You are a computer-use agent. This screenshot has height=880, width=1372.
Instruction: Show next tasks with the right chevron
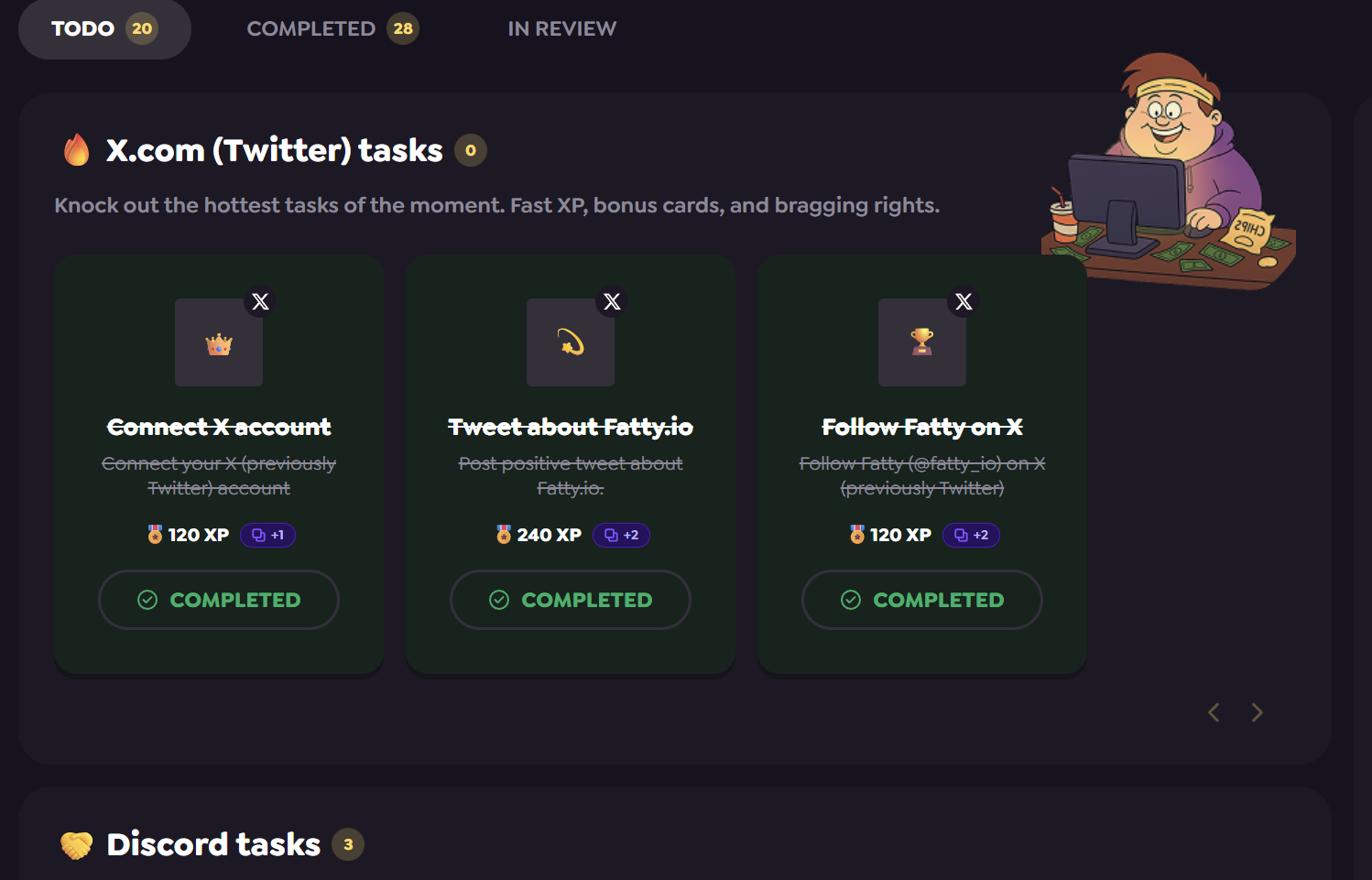pos(1258,712)
